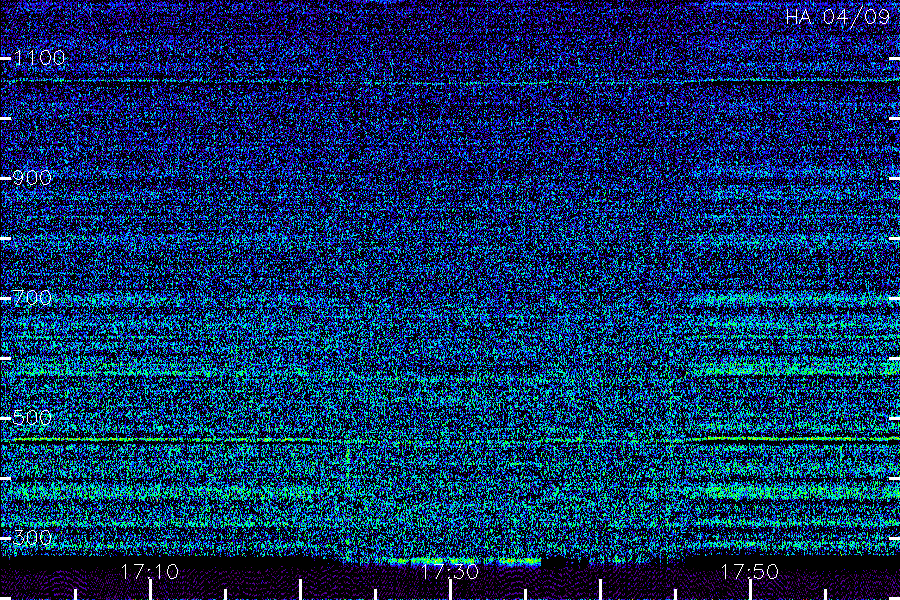Click the 900 frequency axis label
Screen dimensions: 900x600
click(x=32, y=177)
